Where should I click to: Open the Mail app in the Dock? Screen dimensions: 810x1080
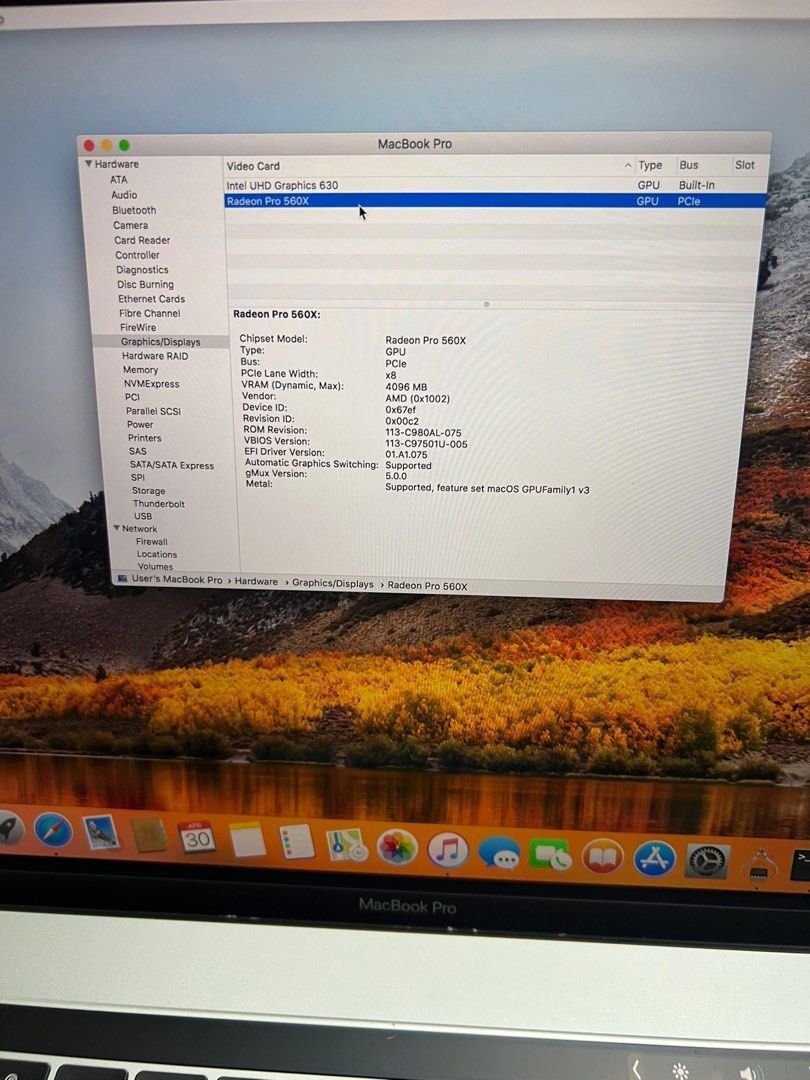[x=101, y=832]
